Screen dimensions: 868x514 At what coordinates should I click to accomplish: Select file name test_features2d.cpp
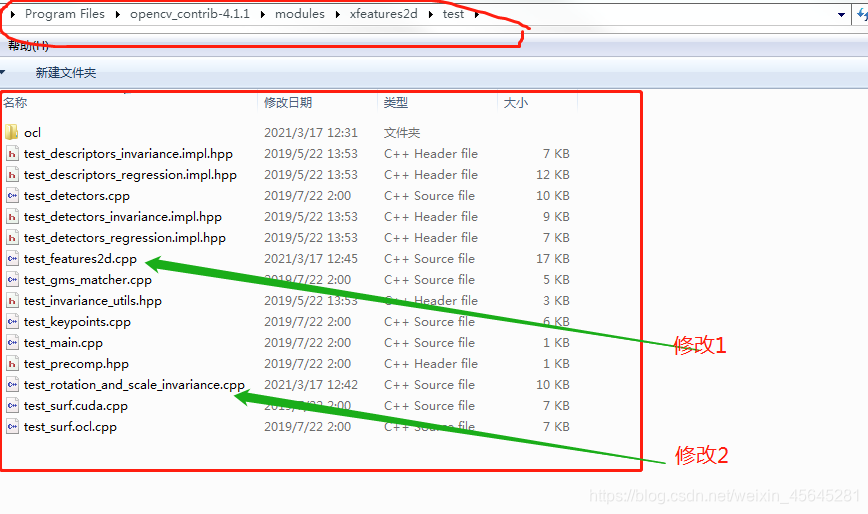click(x=80, y=259)
